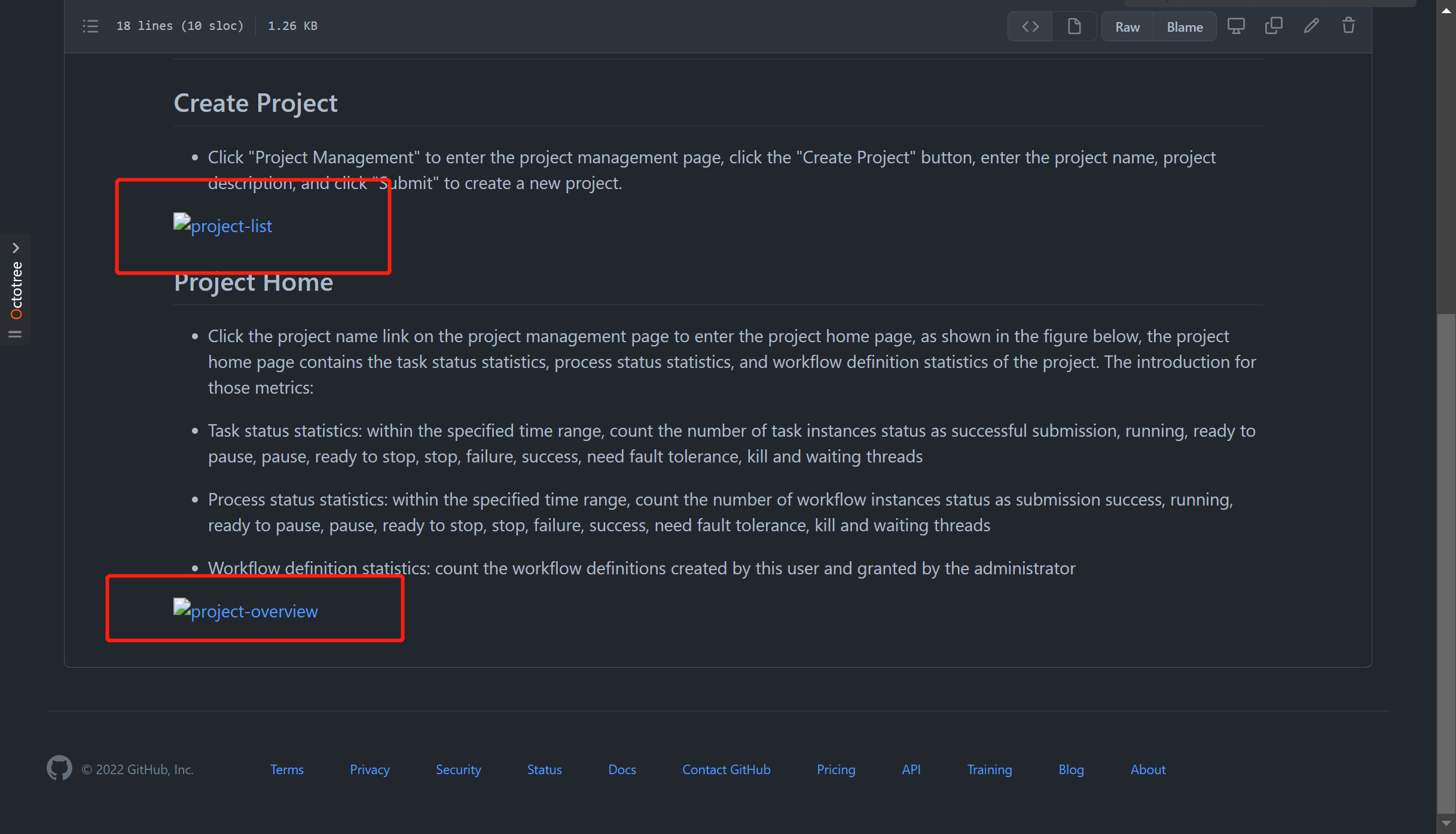Viewport: 1456px width, 834px height.
Task: Open the Pricing footer link
Action: (x=835, y=769)
